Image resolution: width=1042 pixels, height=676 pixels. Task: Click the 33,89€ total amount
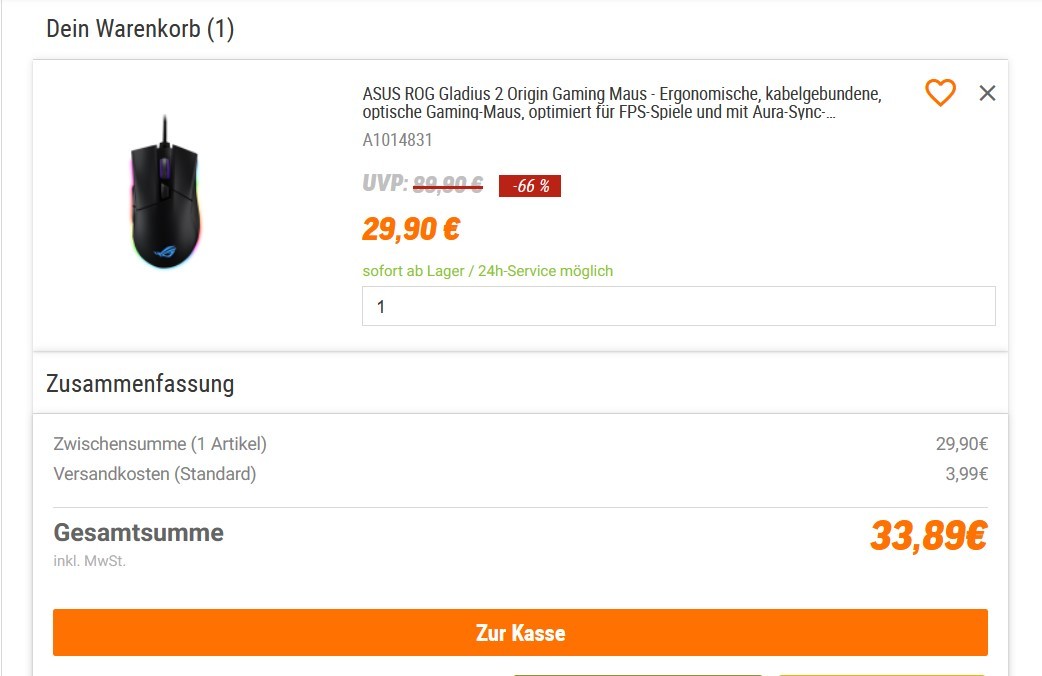tap(929, 536)
